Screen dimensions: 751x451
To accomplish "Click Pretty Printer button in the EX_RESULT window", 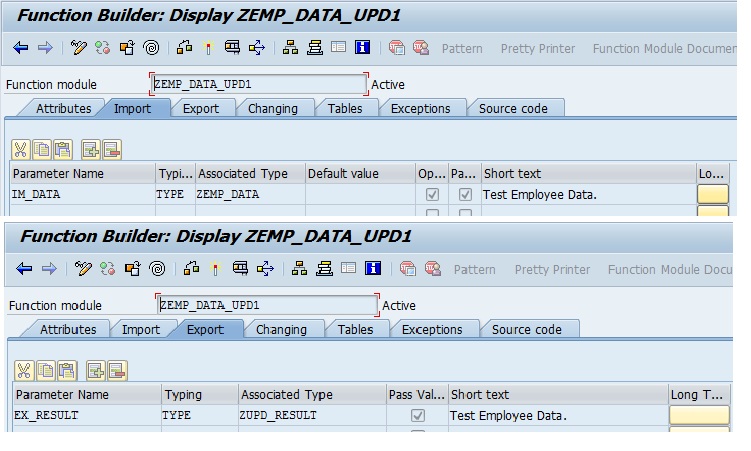I will tap(552, 270).
